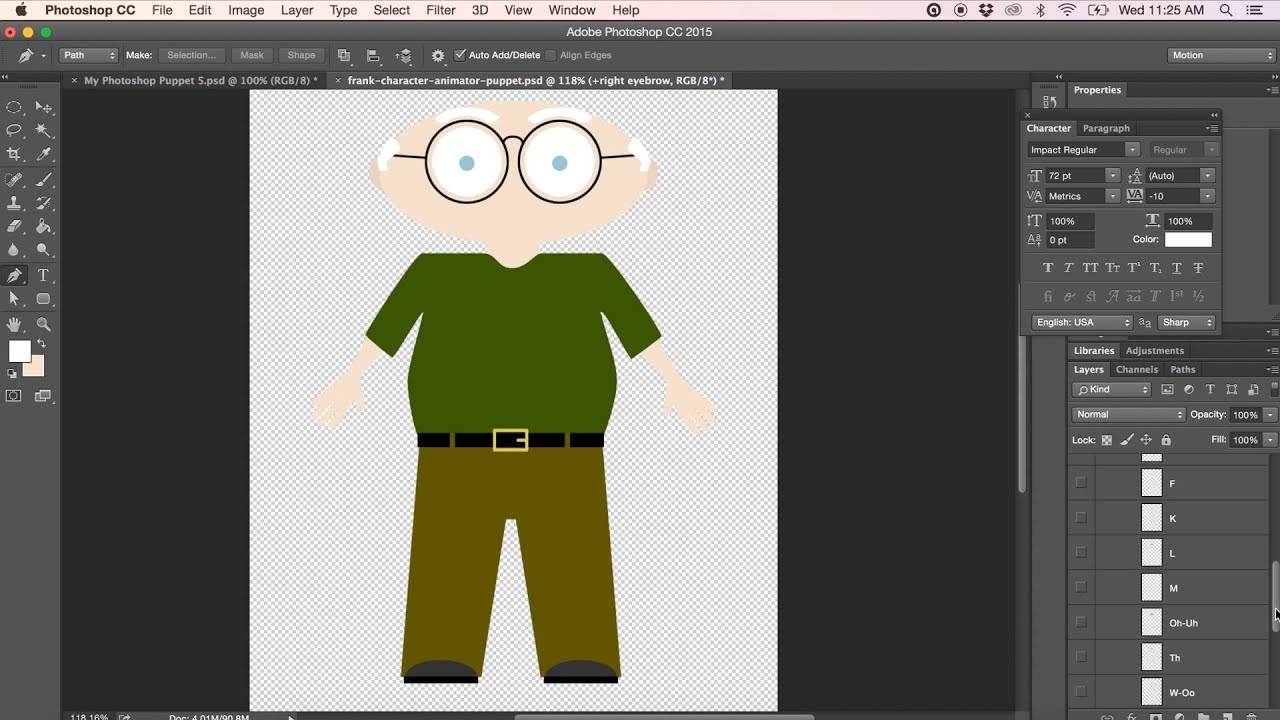Open the Path mode dropdown
This screenshot has width=1280, height=720.
pos(89,55)
